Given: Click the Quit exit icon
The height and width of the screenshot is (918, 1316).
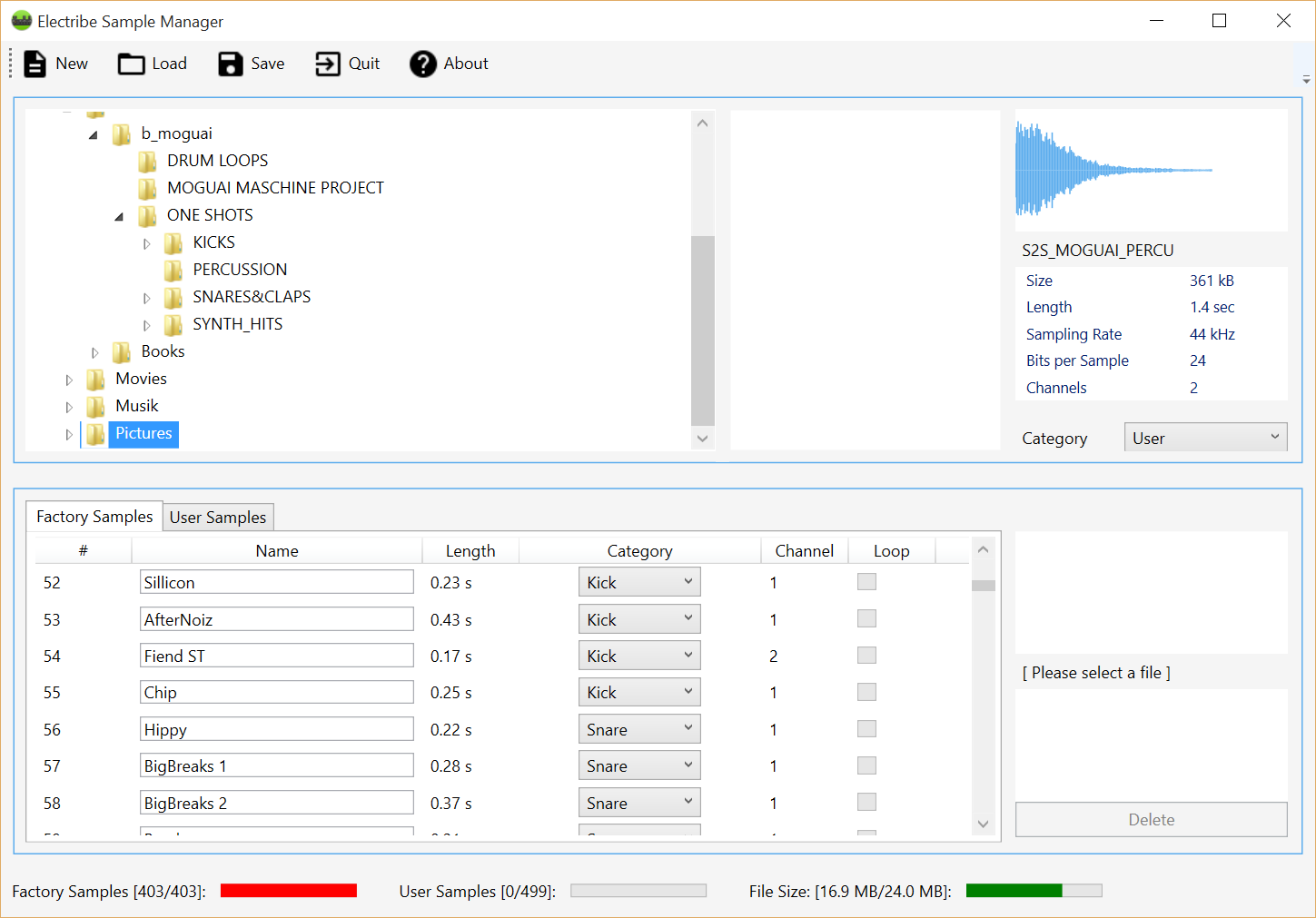Looking at the screenshot, I should 327,64.
